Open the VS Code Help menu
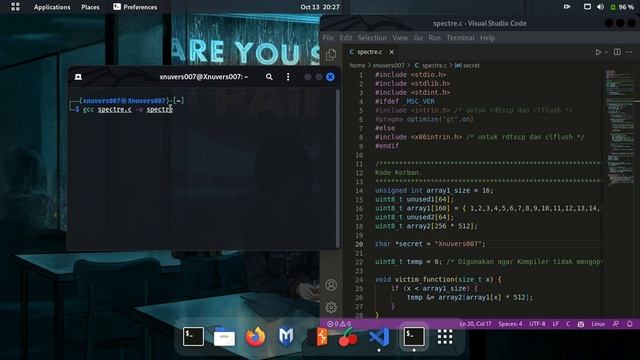This screenshot has width=640, height=360. (x=487, y=38)
